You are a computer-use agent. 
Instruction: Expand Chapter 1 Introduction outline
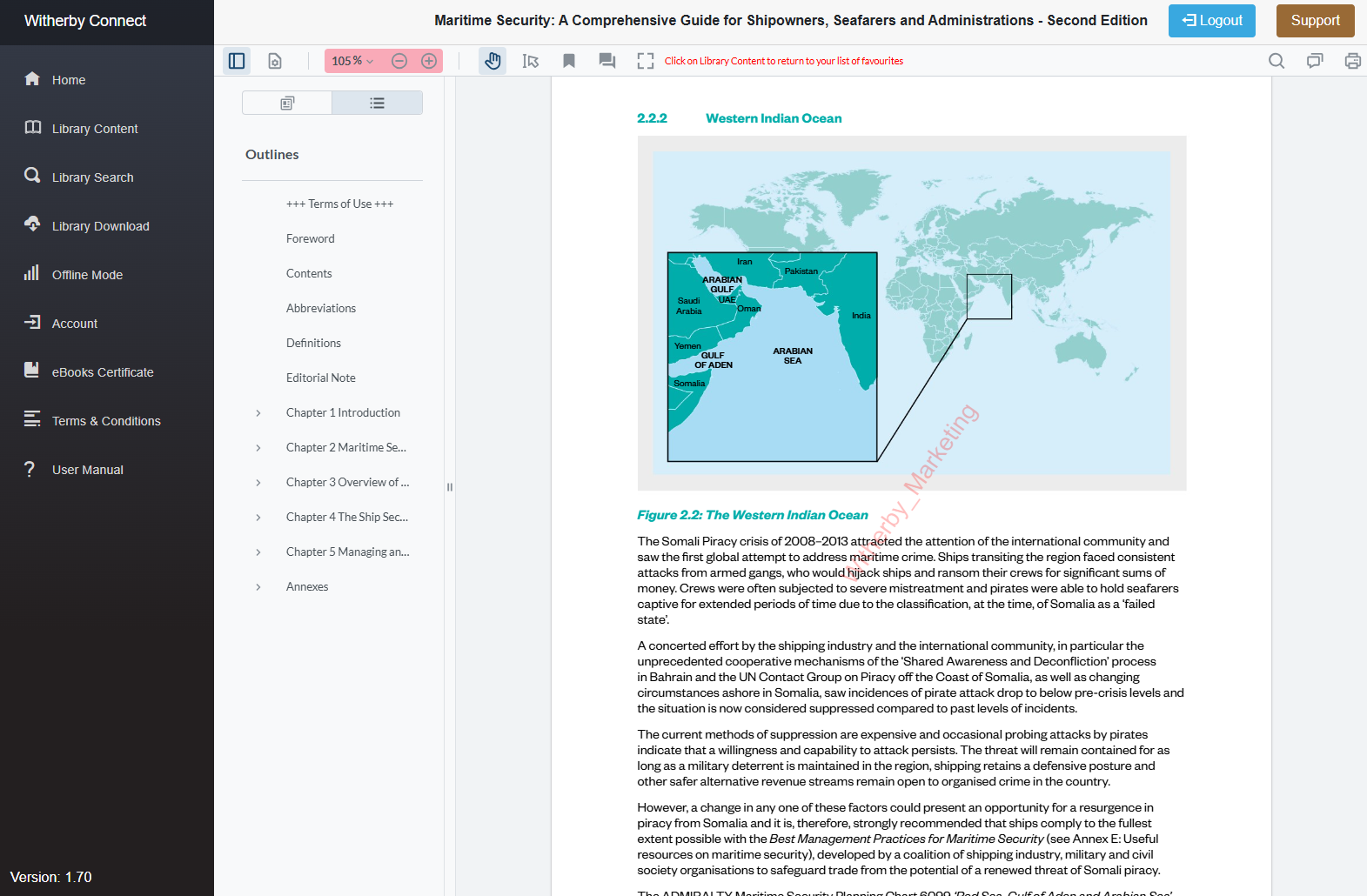point(258,413)
